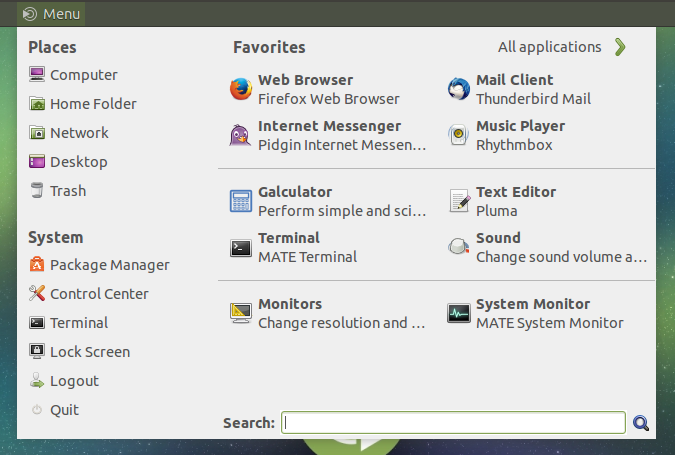
Task: Click the Control Center tools icon
Action: 37,294
